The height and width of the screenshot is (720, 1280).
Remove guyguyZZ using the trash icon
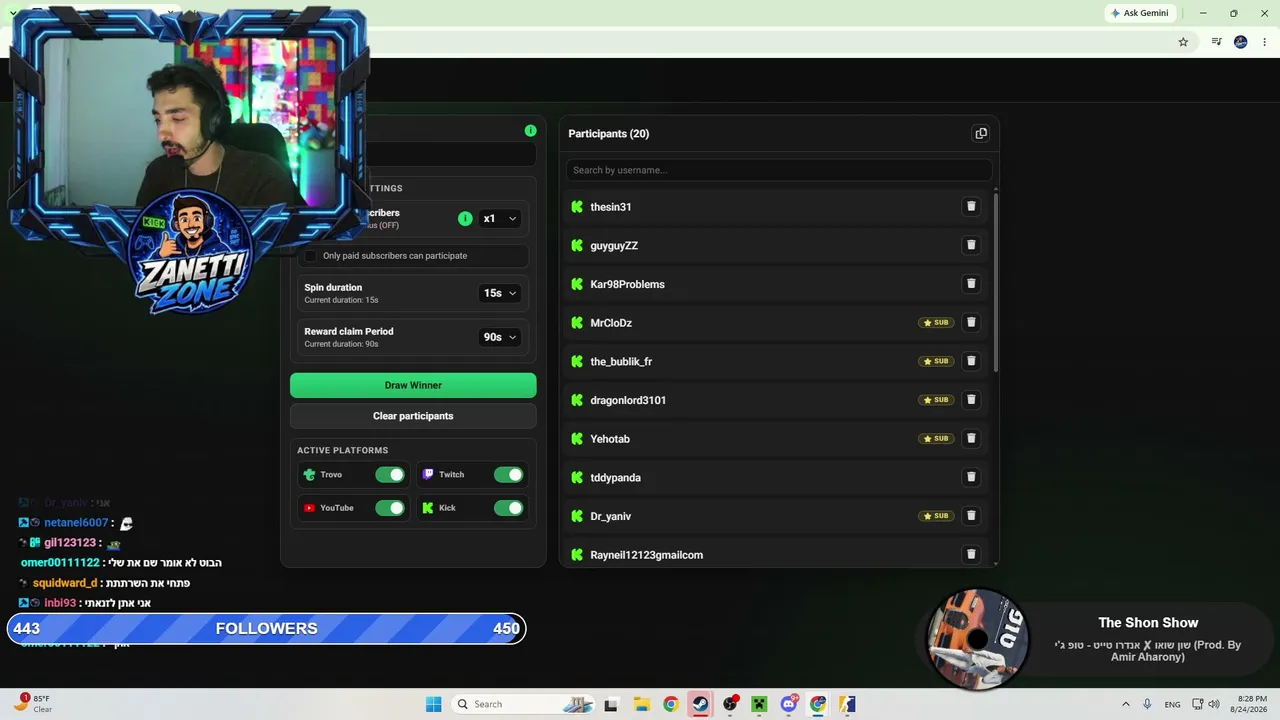(970, 245)
